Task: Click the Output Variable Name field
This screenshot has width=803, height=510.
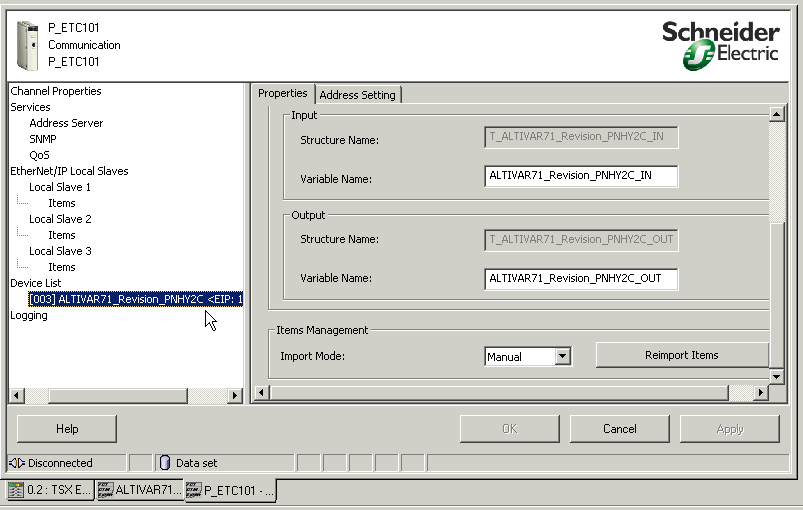Action: tap(581, 279)
